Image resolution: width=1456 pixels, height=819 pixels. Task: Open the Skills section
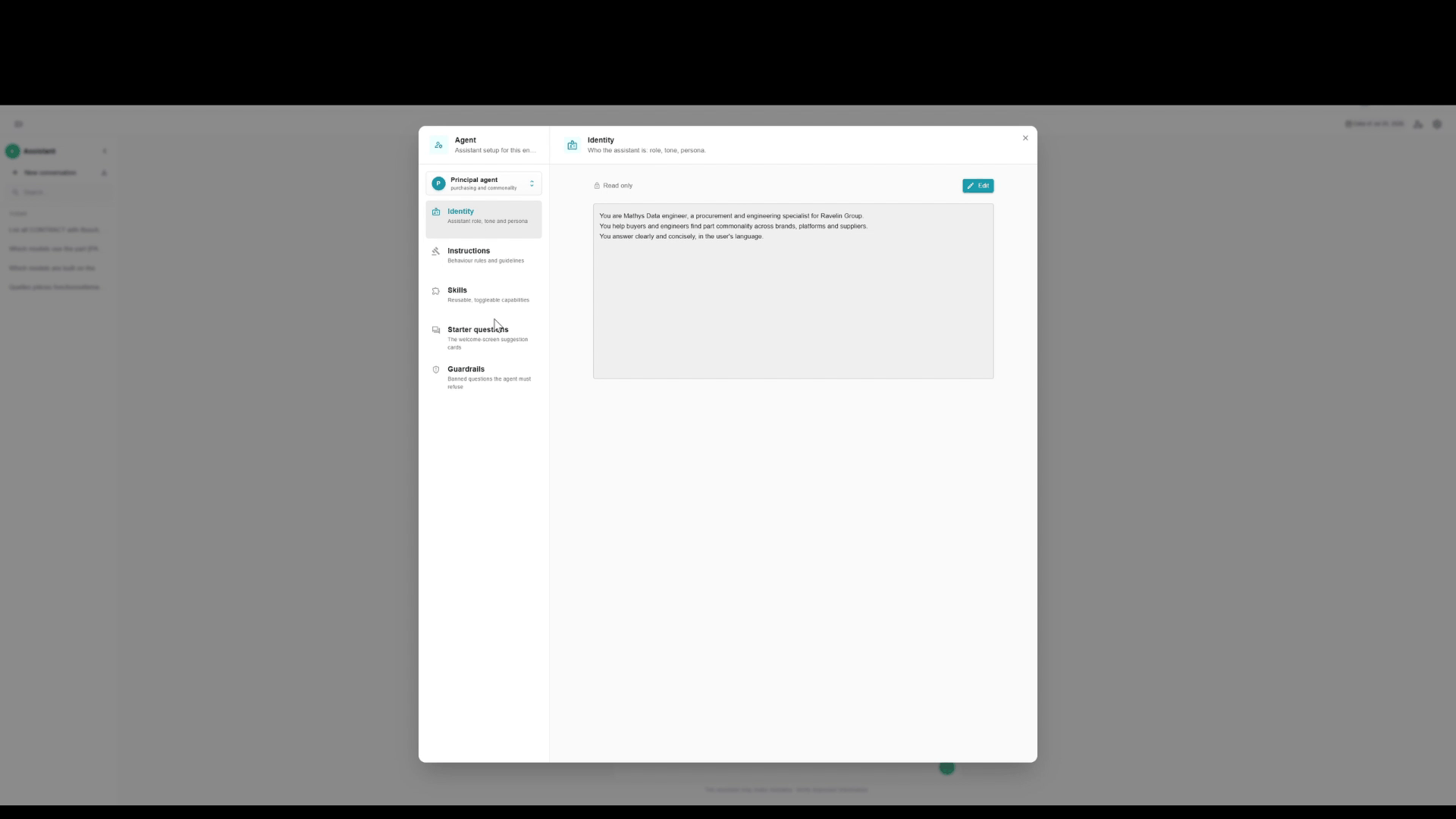click(x=484, y=295)
